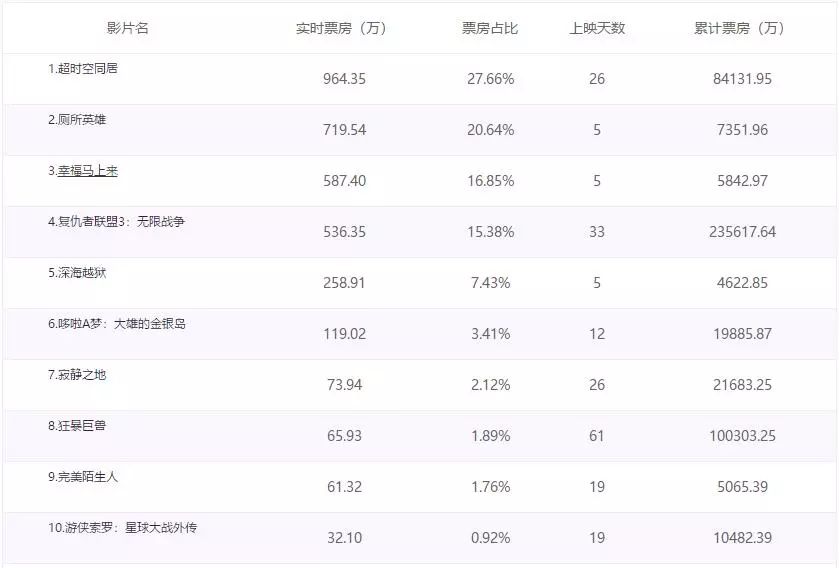839x568 pixels.
Task: Click the real-time box office value 61.32
Action: click(345, 487)
